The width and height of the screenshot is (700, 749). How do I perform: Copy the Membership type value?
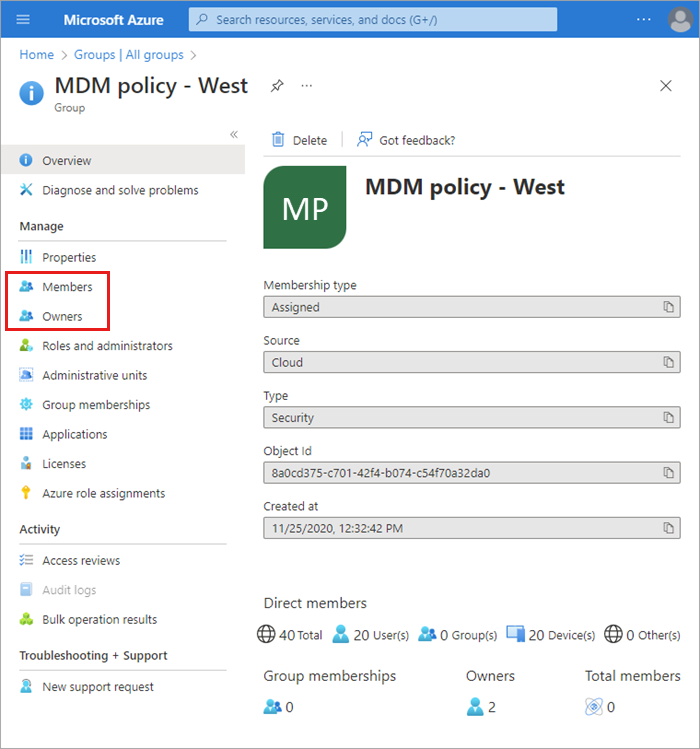[669, 307]
